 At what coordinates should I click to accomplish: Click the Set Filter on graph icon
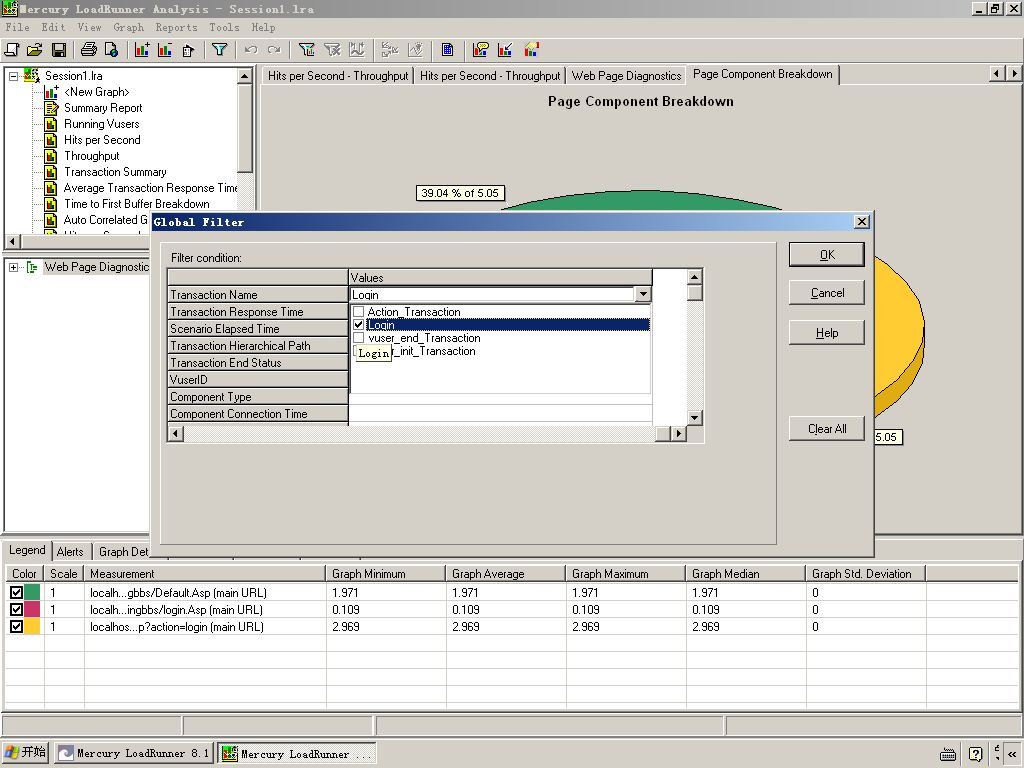(x=306, y=50)
